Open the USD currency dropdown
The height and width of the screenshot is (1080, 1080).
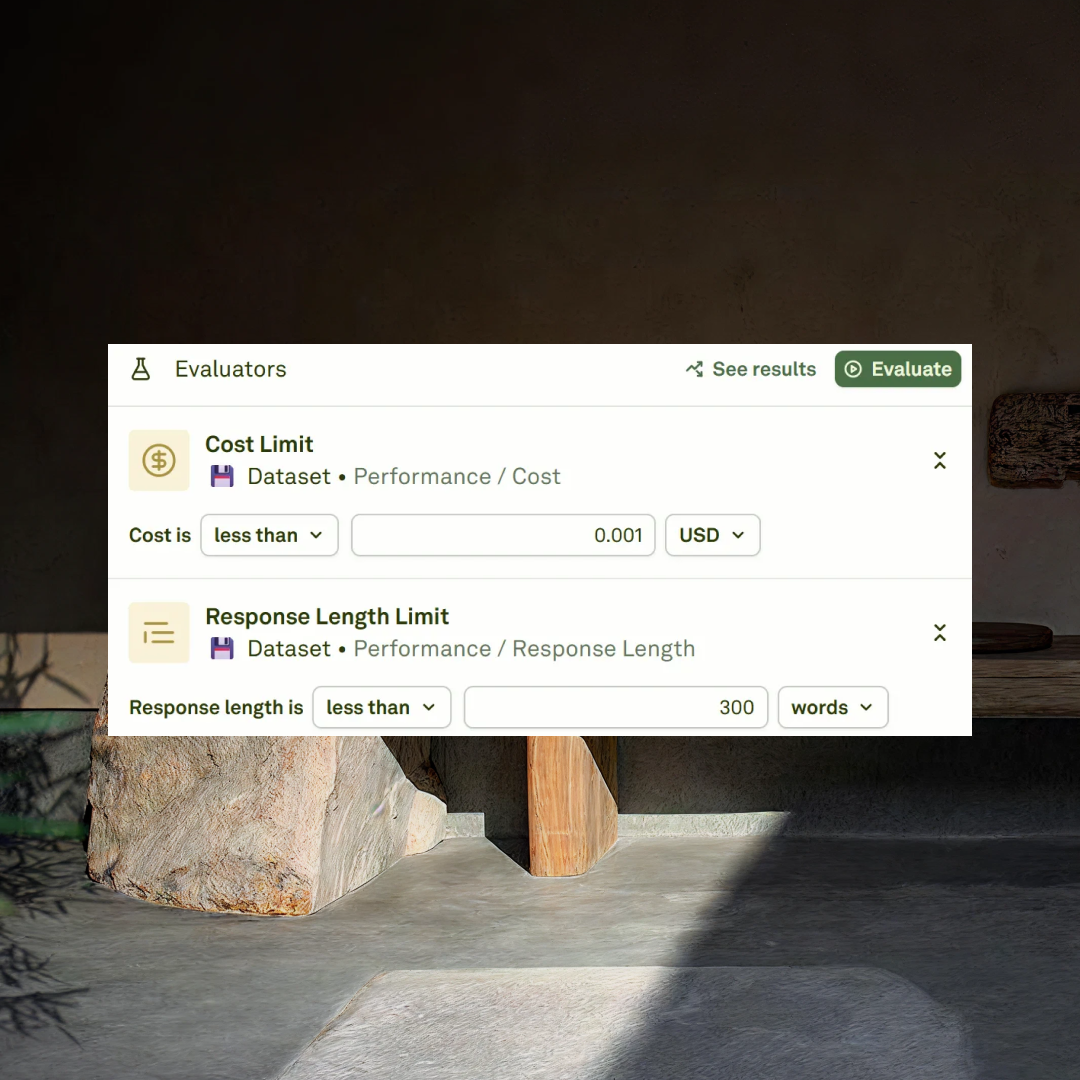pos(712,535)
